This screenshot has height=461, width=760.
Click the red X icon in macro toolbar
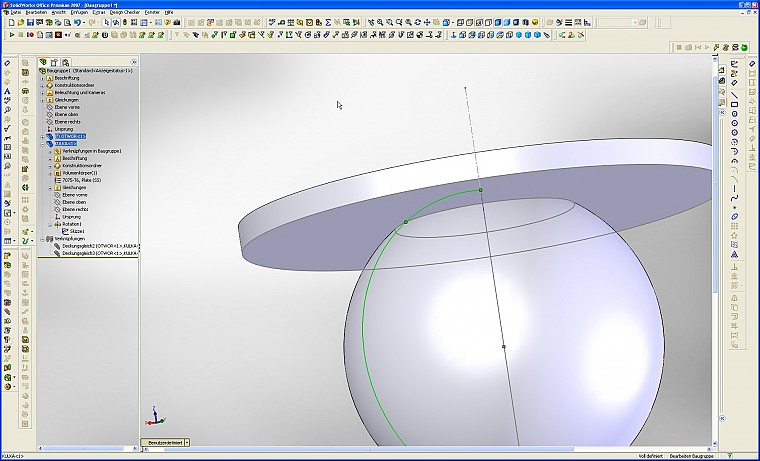point(58,35)
